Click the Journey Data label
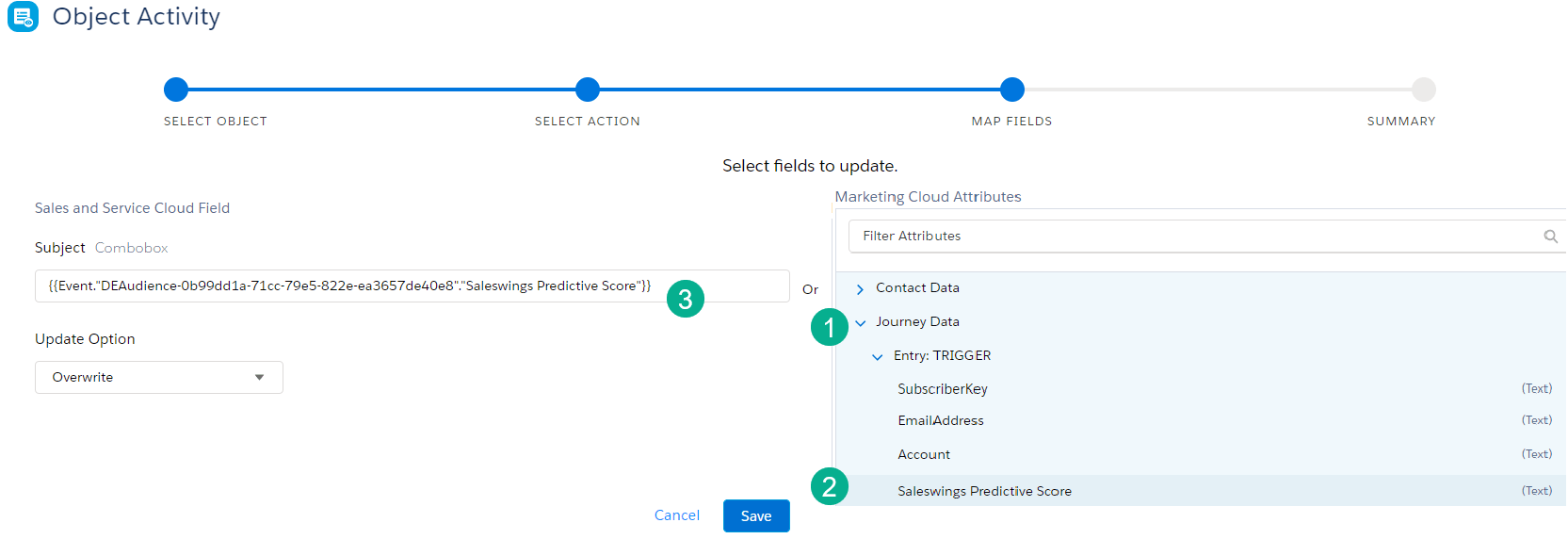This screenshot has height=539, width=1568. (x=917, y=322)
